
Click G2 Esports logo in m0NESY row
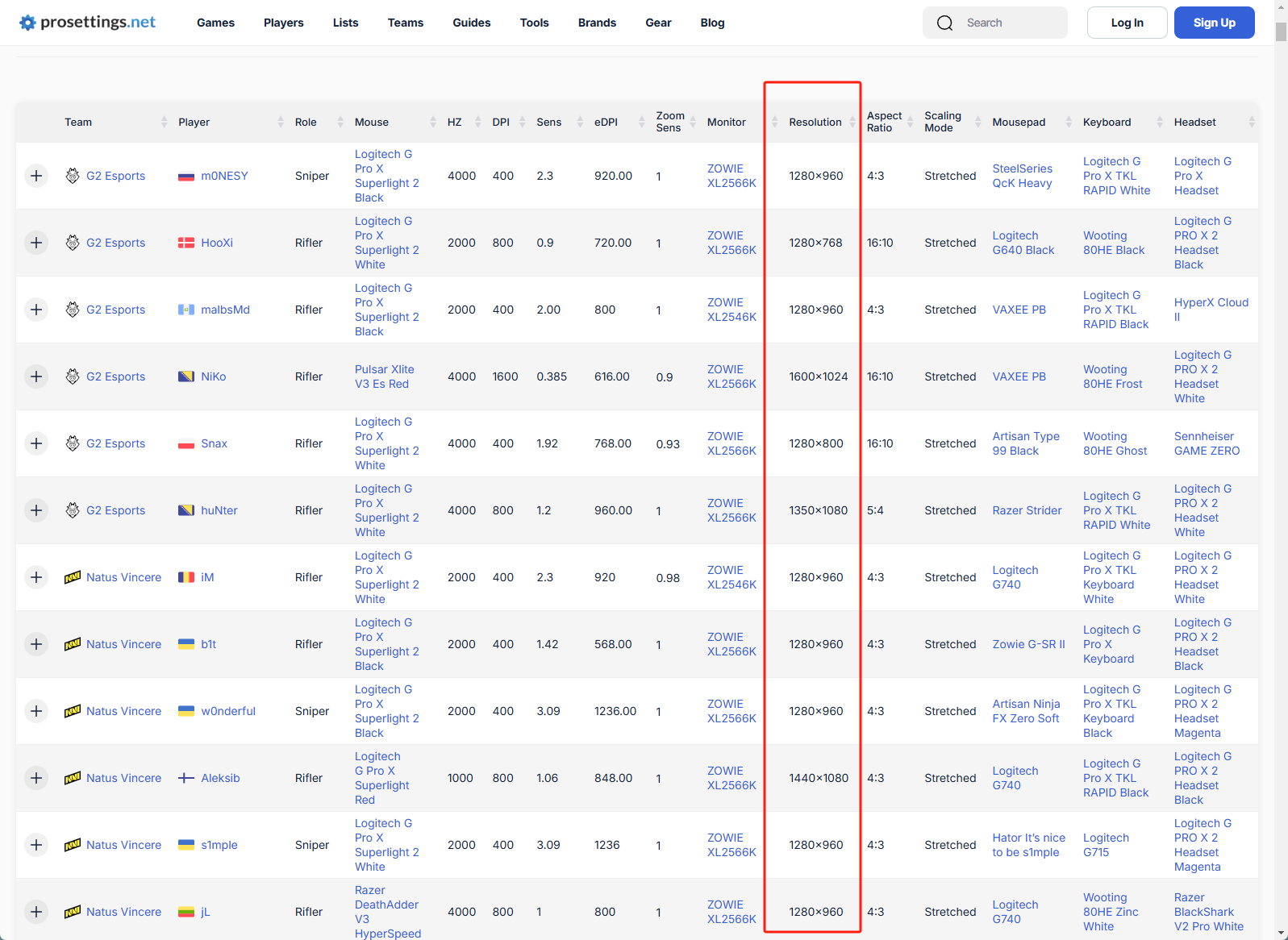tap(73, 176)
